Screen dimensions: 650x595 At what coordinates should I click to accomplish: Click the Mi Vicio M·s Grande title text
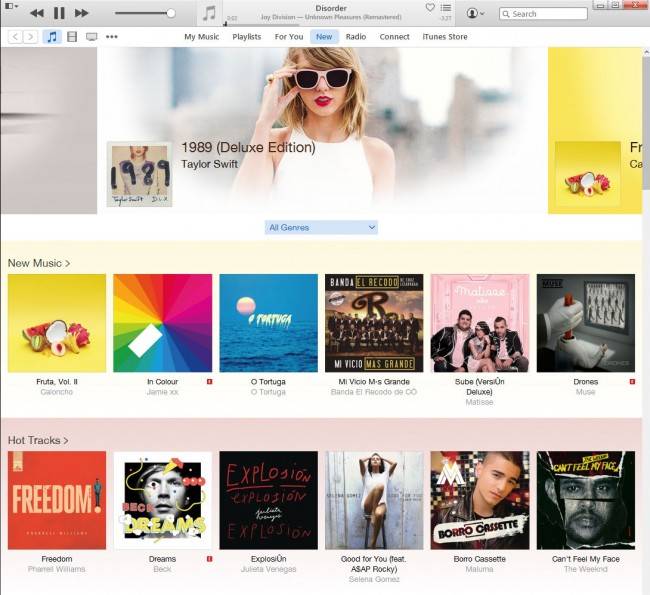coord(374,381)
